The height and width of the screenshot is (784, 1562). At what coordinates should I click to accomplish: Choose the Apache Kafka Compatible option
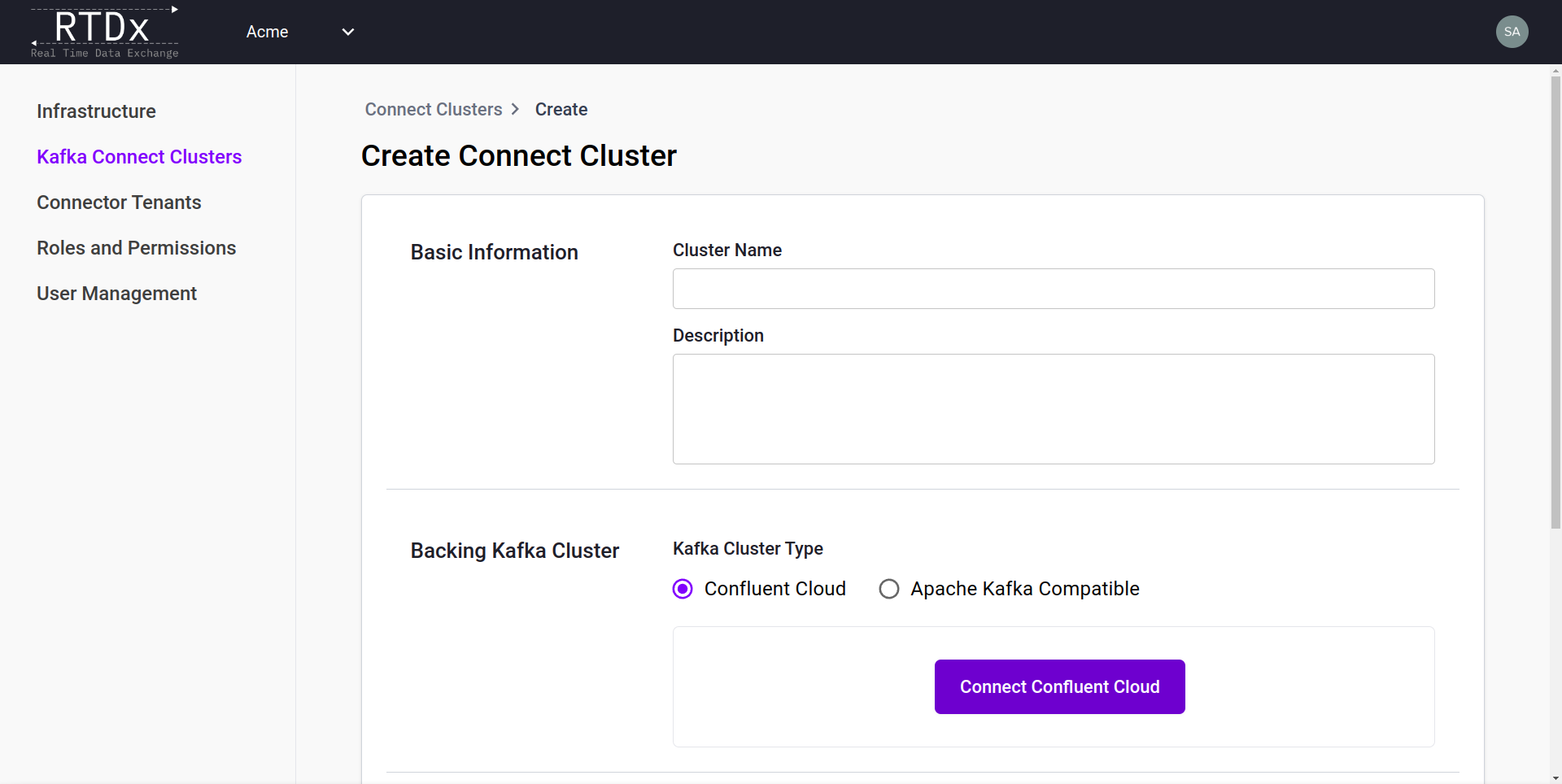[889, 589]
